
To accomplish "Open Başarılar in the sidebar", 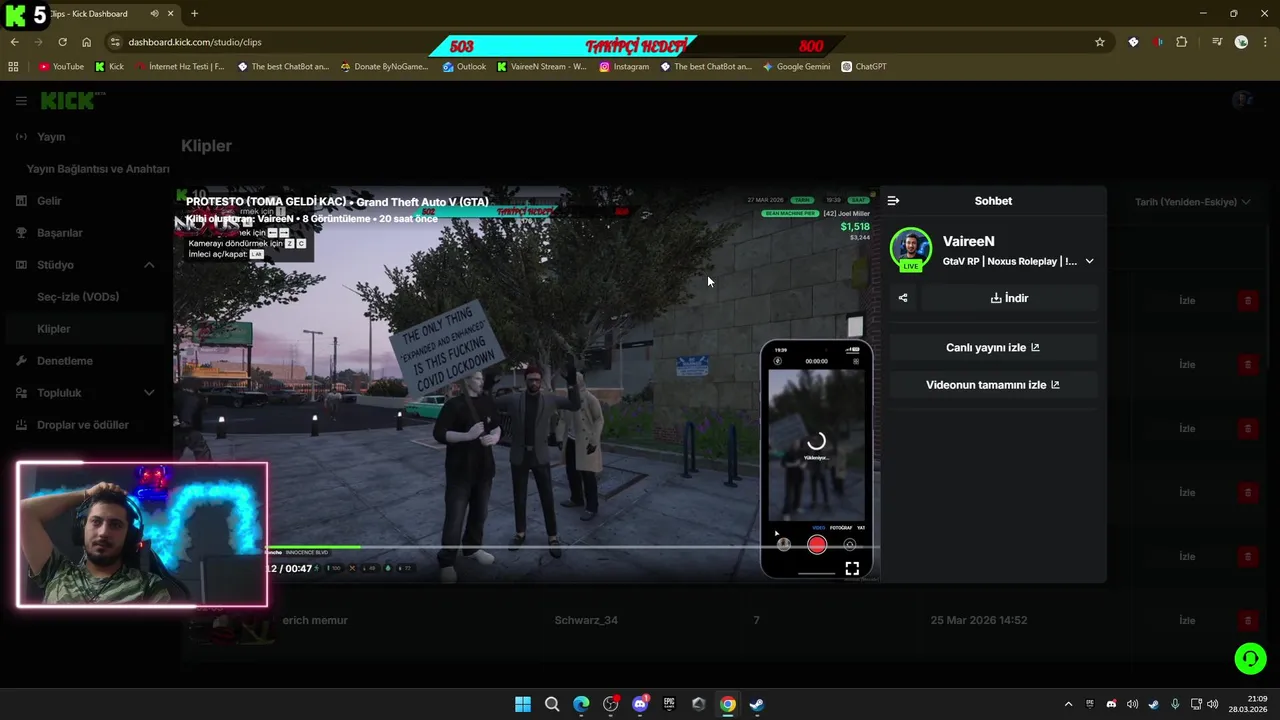I will tap(60, 233).
